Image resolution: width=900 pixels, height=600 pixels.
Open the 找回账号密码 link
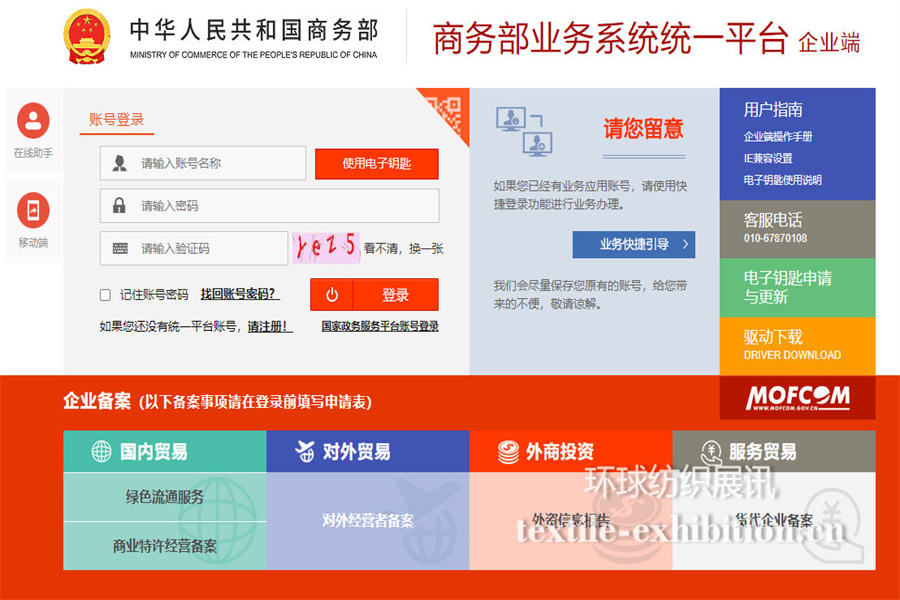239,295
